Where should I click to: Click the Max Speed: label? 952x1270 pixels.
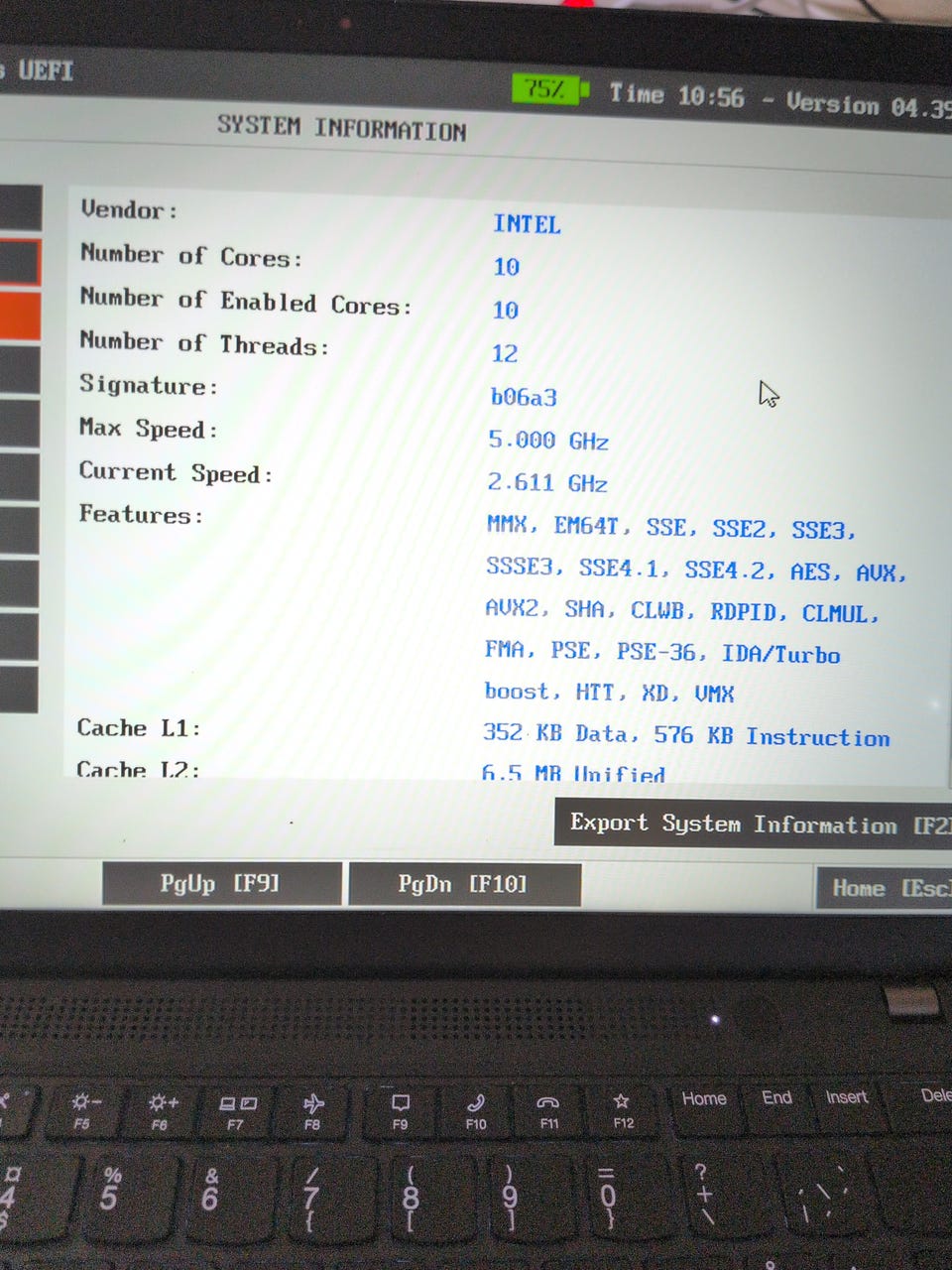(x=148, y=429)
